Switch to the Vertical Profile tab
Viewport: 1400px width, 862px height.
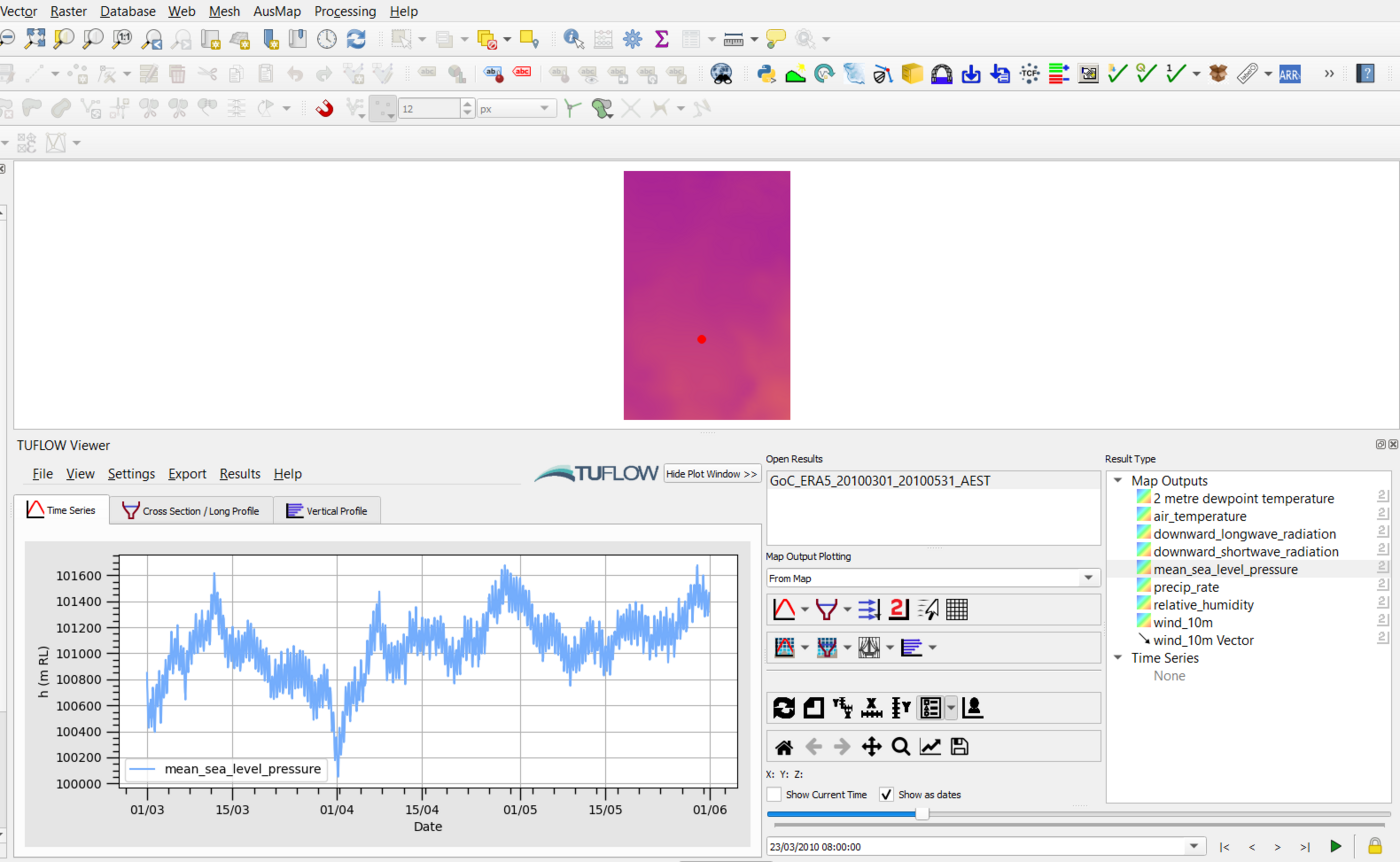326,511
